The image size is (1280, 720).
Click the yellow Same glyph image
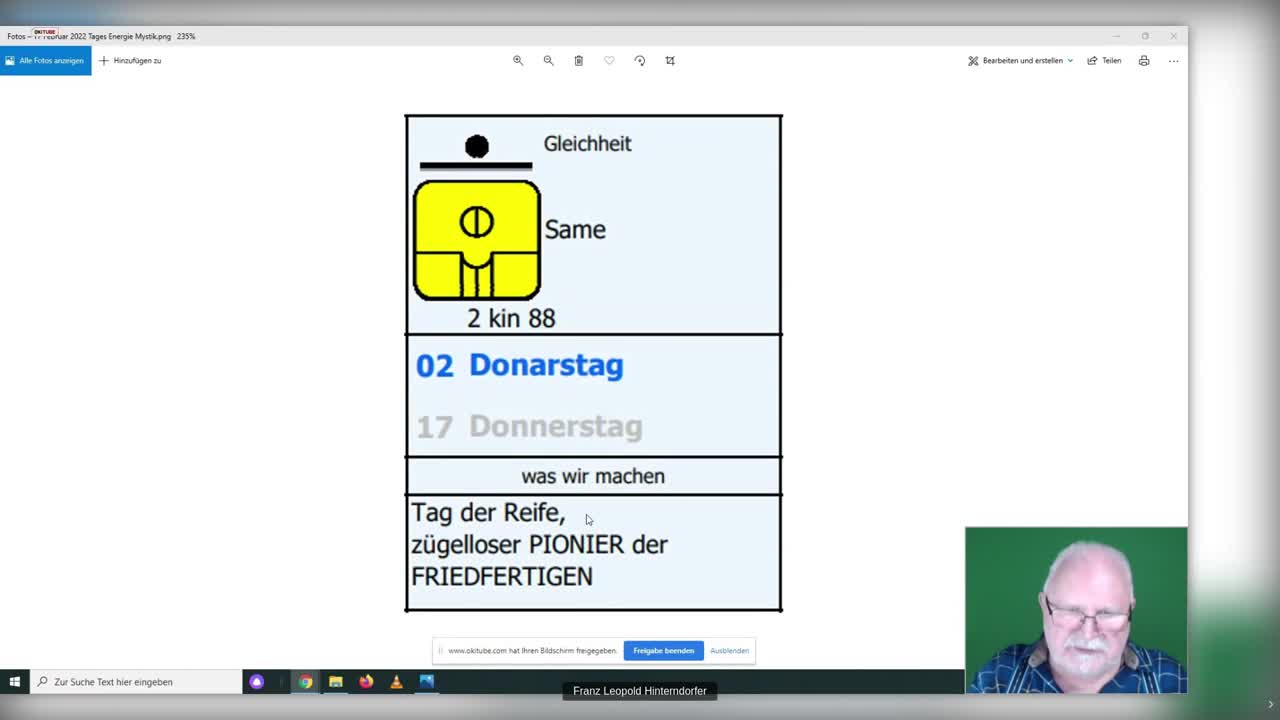point(477,240)
